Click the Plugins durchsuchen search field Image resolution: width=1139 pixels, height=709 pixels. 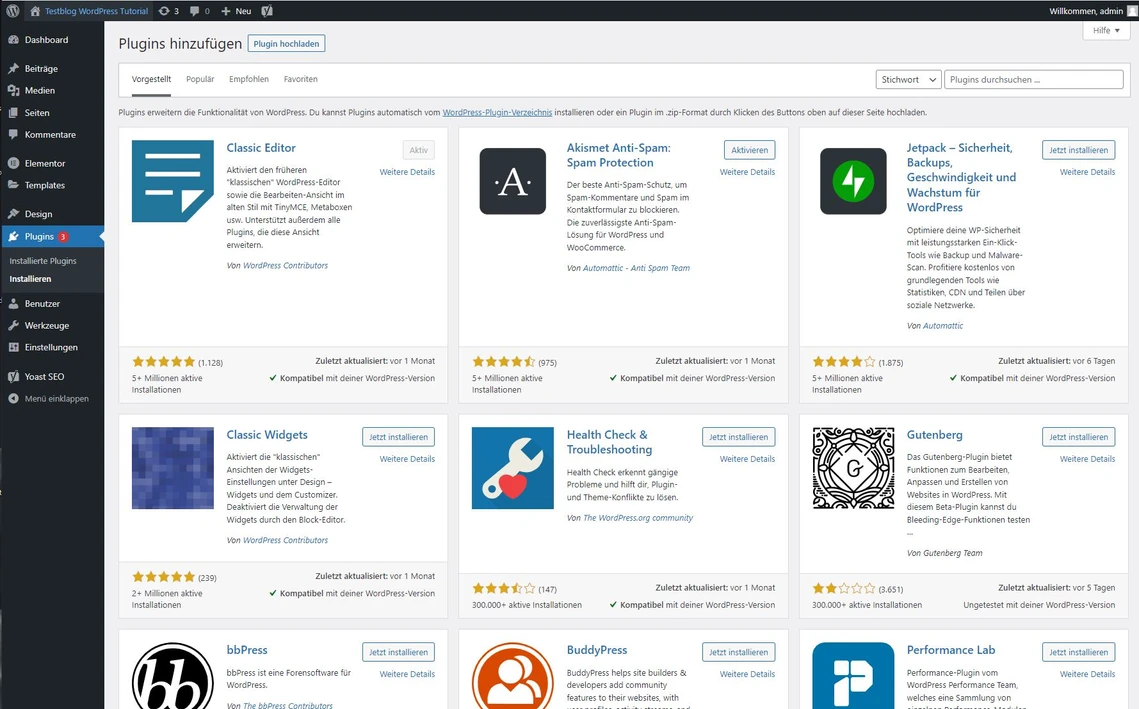pos(1033,80)
